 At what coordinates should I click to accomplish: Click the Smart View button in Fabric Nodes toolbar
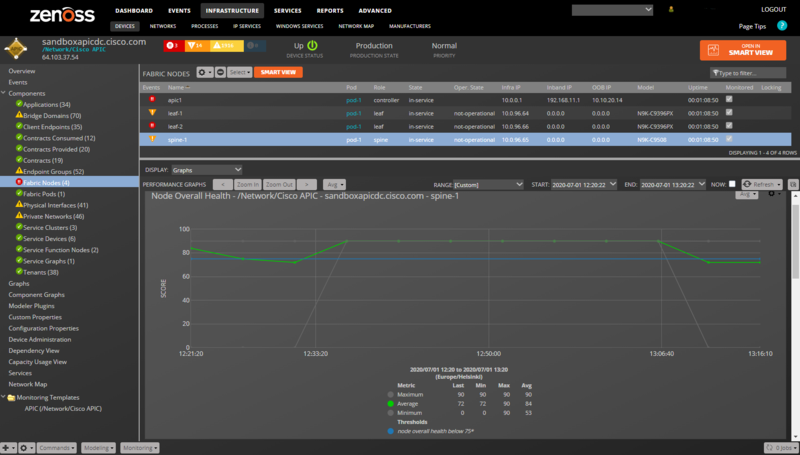[x=278, y=72]
